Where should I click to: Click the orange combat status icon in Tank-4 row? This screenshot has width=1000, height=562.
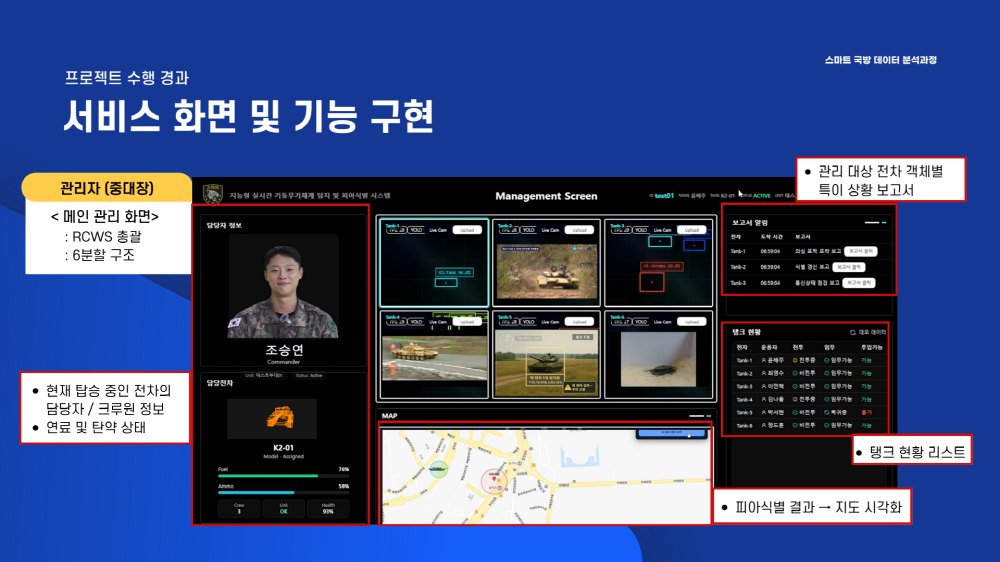[x=795, y=399]
